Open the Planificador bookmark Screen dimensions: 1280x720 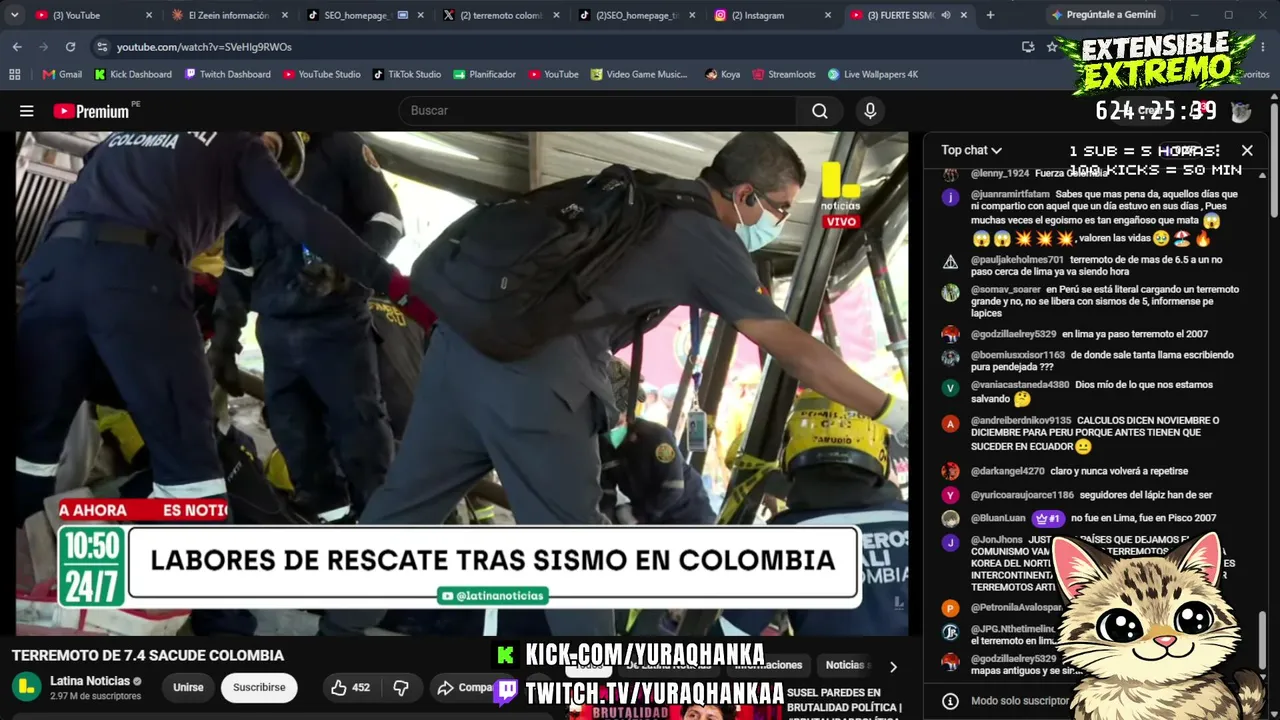(x=485, y=74)
